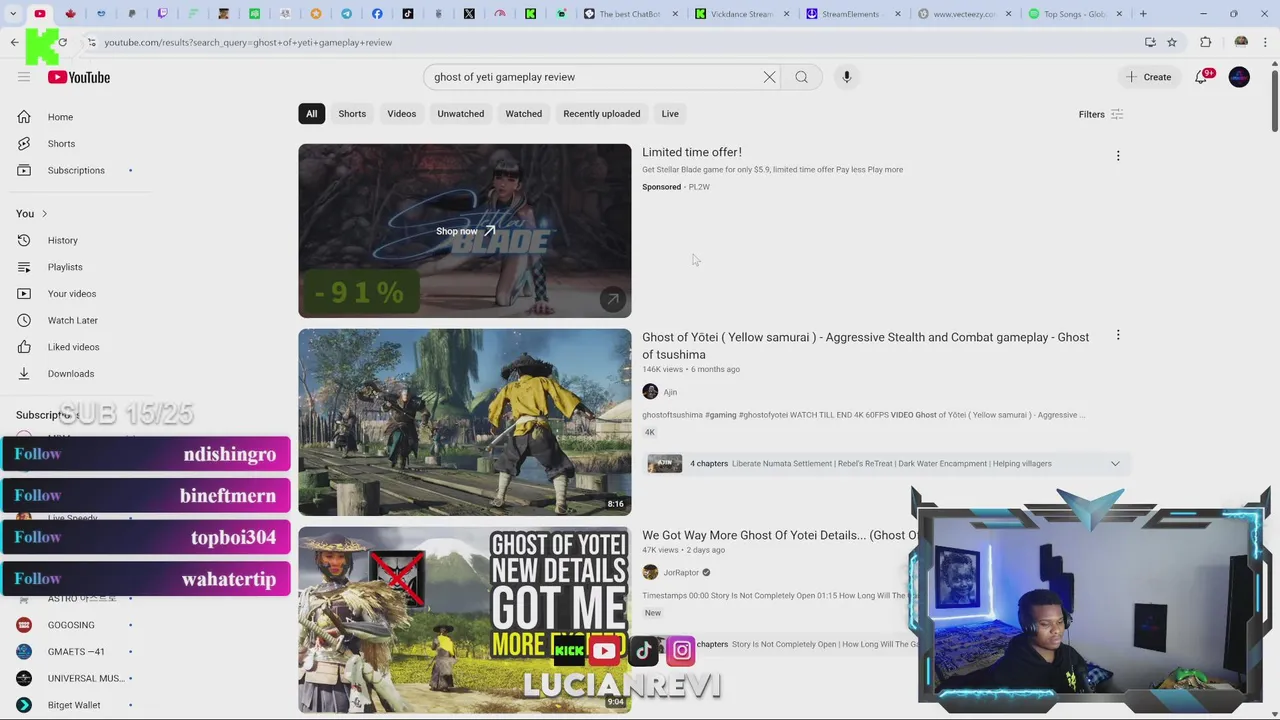Open Home in the sidebar

pyautogui.click(x=60, y=117)
